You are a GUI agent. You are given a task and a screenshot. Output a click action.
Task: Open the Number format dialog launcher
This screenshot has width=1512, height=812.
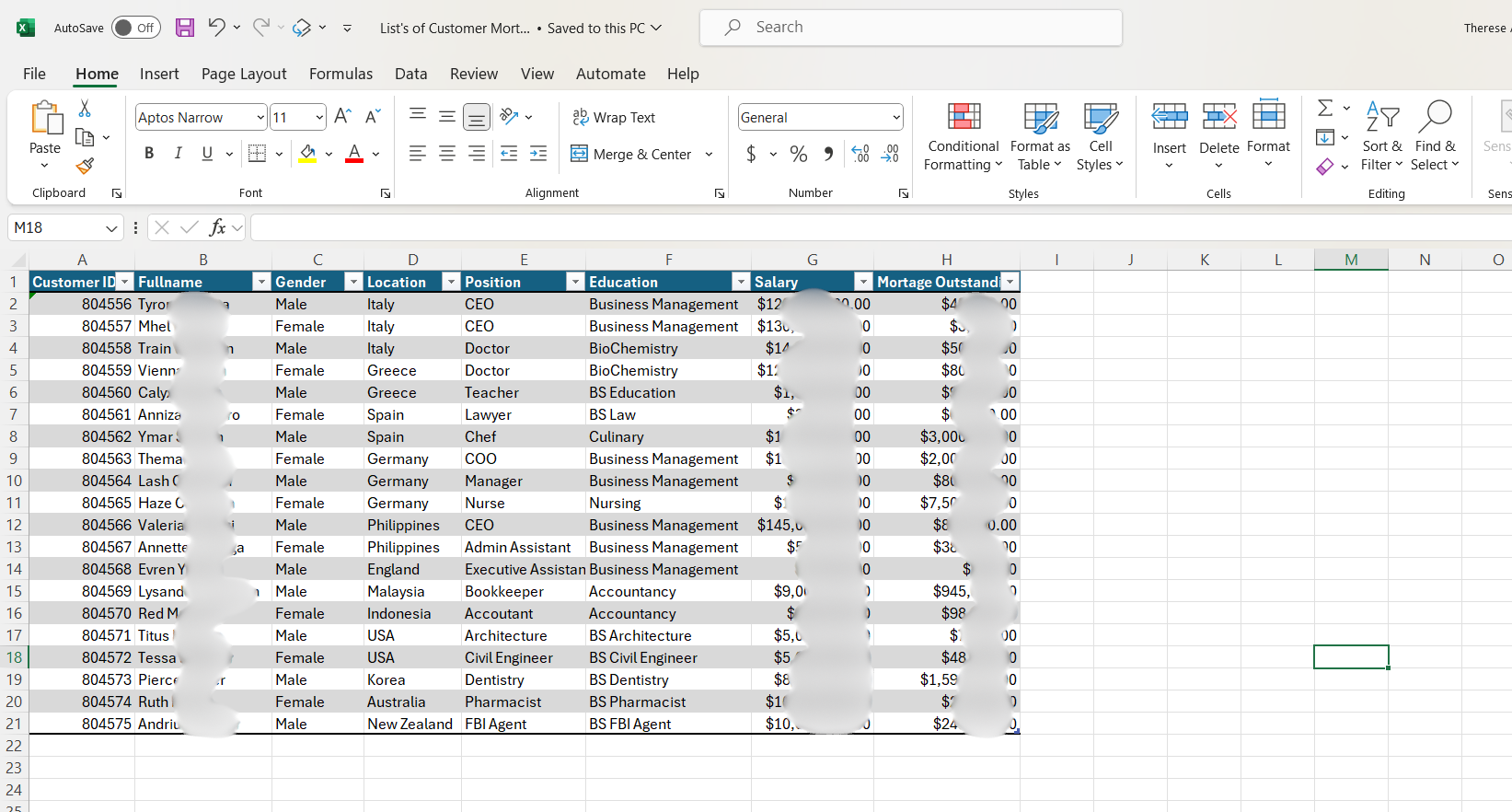pyautogui.click(x=904, y=193)
